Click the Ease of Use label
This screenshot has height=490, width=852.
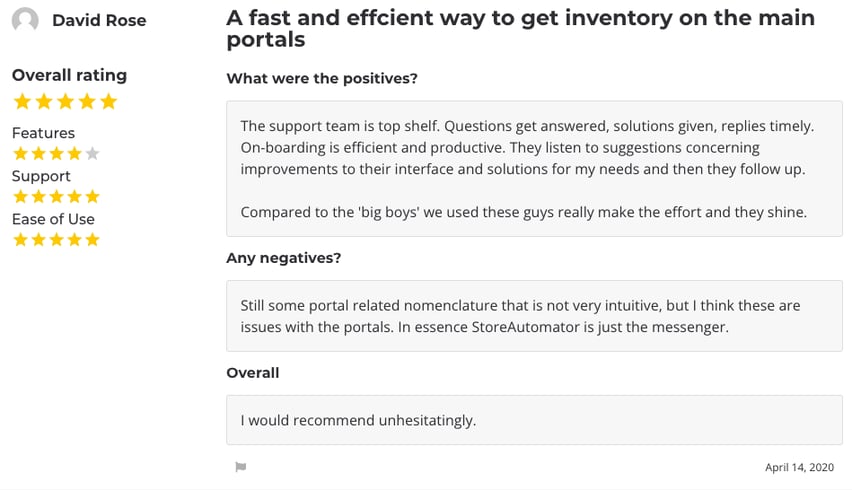pyautogui.click(x=53, y=219)
